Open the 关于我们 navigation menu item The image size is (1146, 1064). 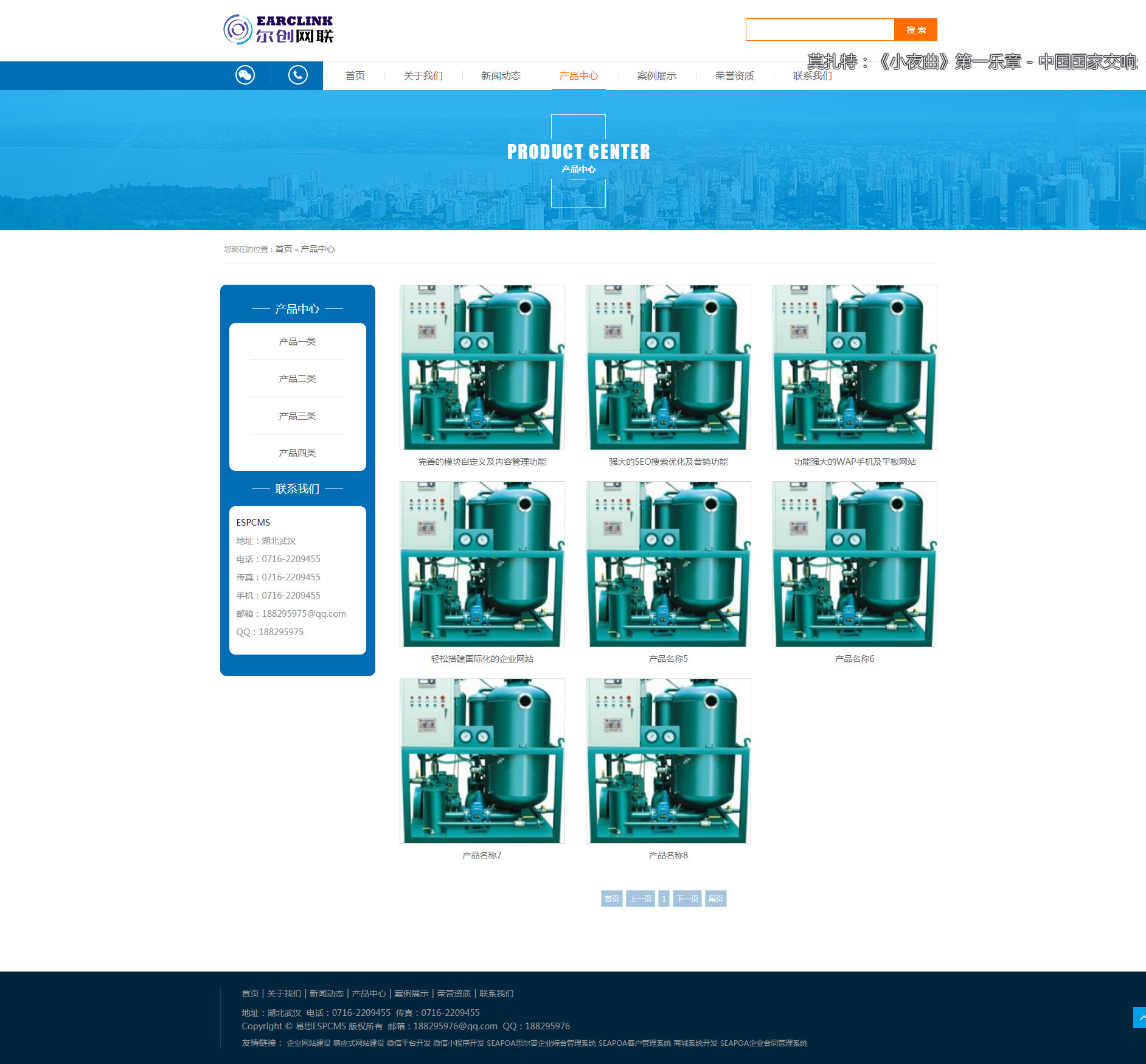423,76
